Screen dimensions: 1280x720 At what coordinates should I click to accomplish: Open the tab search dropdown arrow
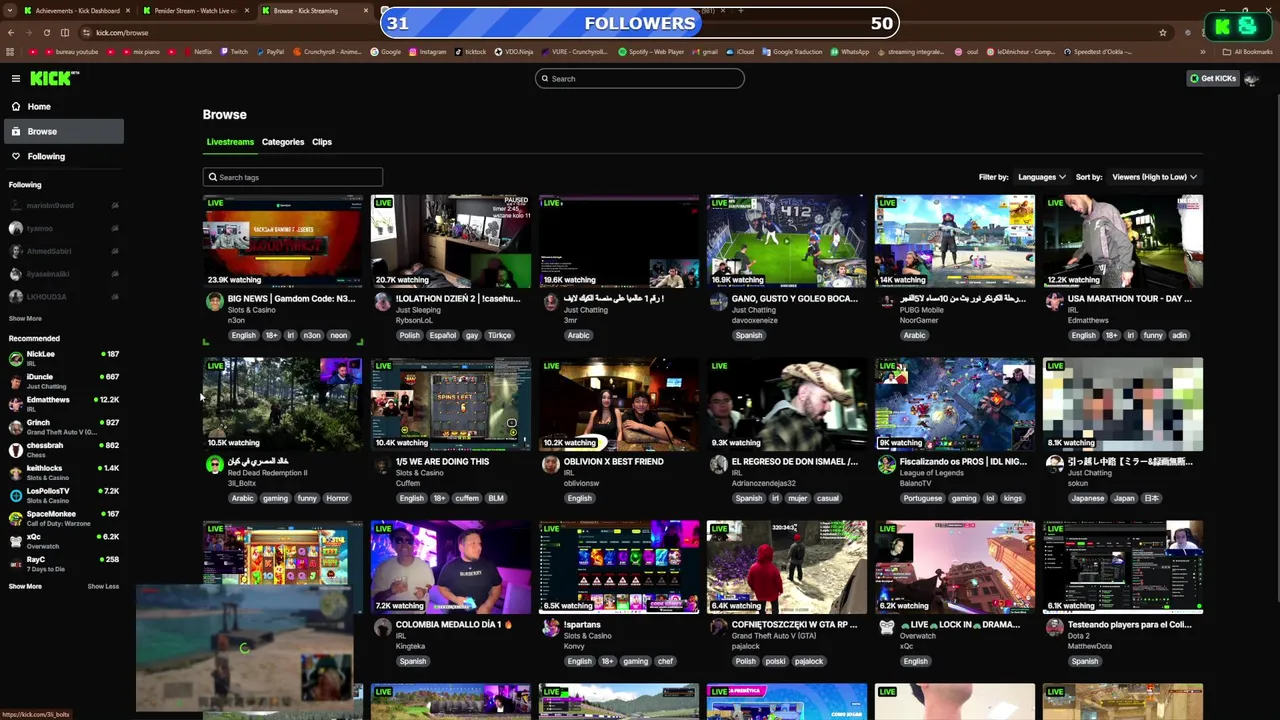click(11, 11)
